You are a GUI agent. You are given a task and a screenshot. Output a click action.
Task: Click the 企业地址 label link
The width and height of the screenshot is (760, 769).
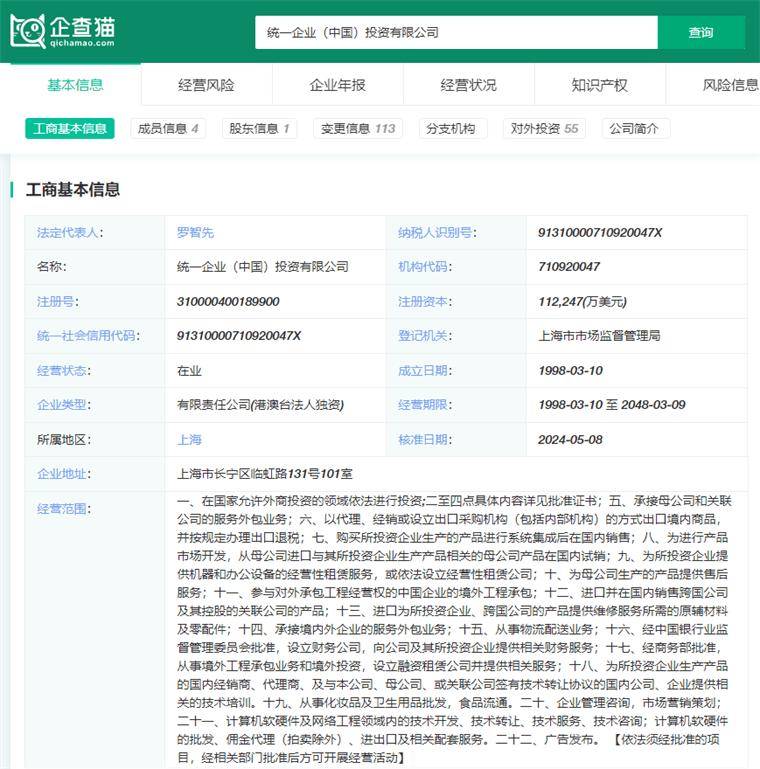[61, 474]
